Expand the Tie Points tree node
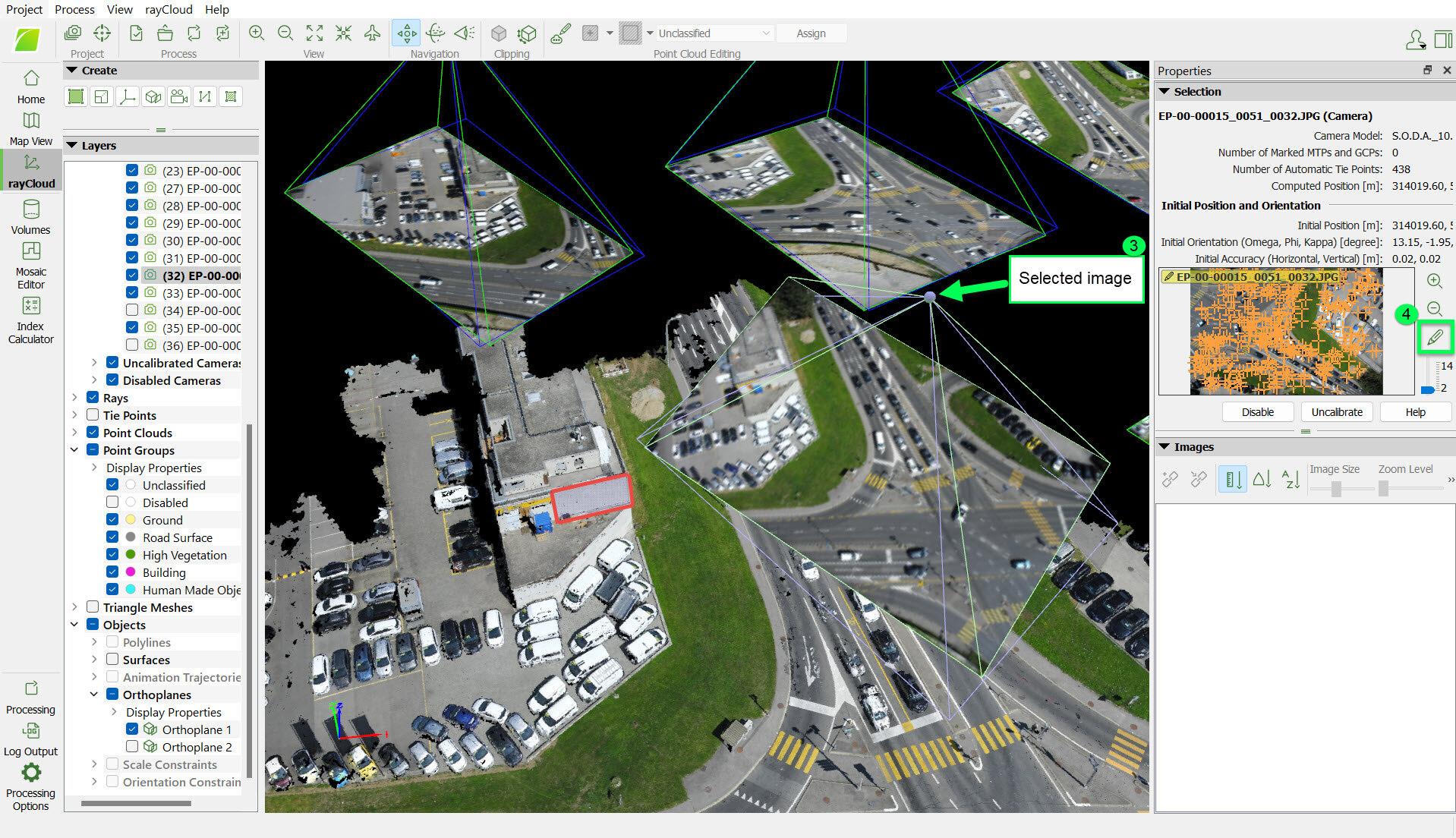1456x838 pixels. pyautogui.click(x=74, y=414)
